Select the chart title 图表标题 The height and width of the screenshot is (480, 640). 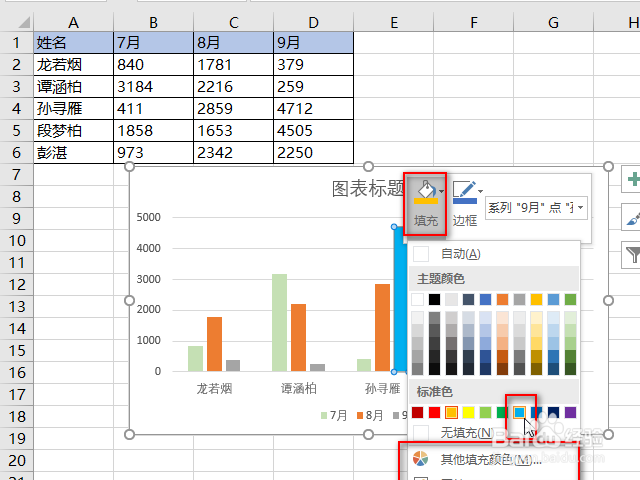point(367,189)
